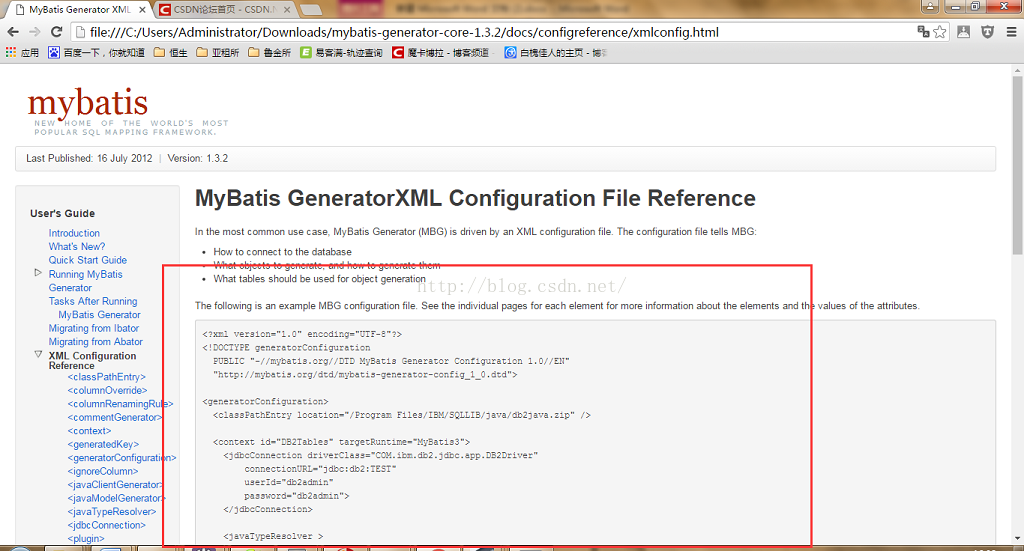Click the 'How to connect to the database' bullet
Image resolution: width=1024 pixels, height=551 pixels.
tap(282, 252)
